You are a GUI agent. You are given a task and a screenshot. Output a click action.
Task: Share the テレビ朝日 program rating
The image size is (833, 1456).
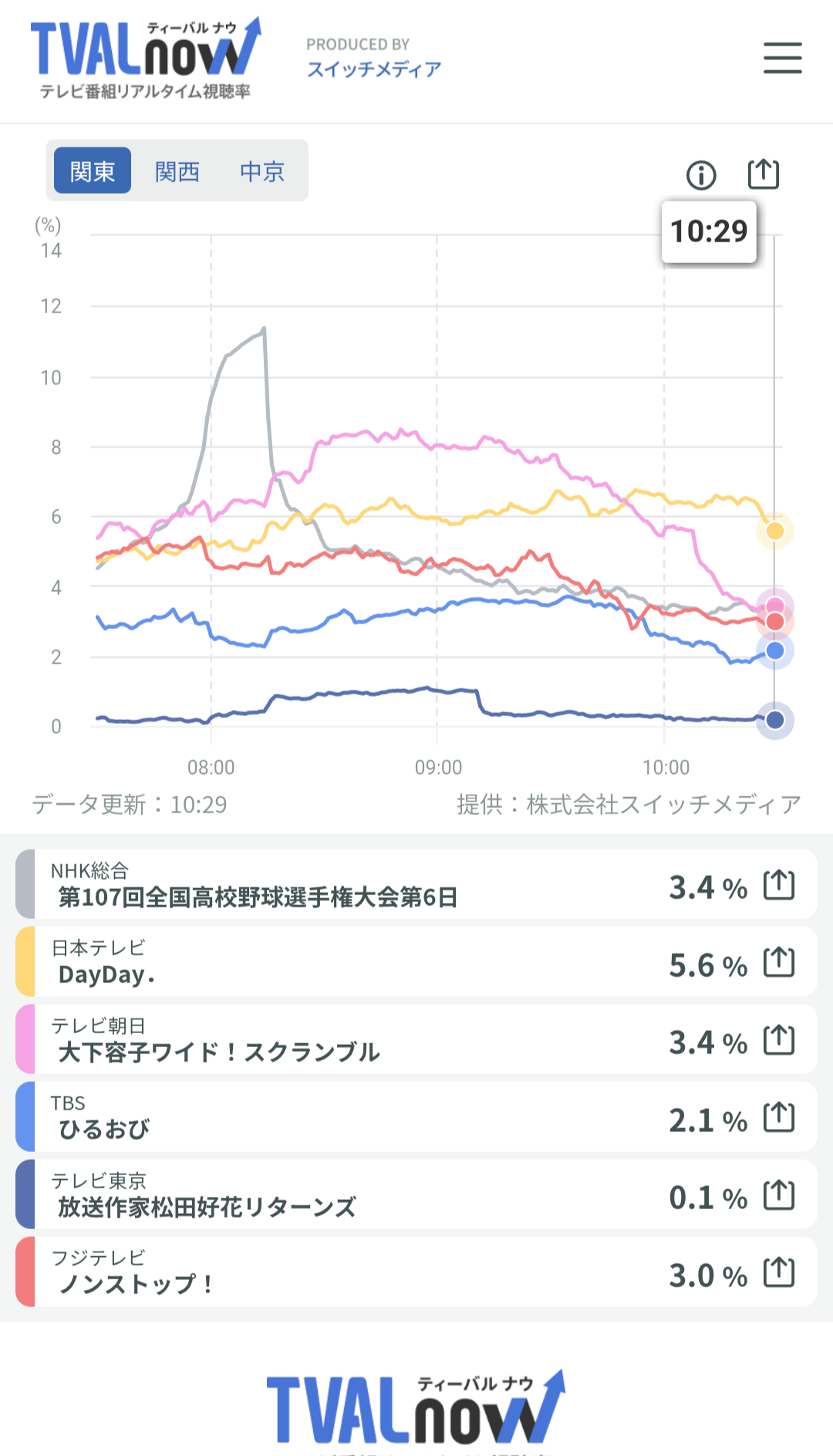tap(779, 1039)
